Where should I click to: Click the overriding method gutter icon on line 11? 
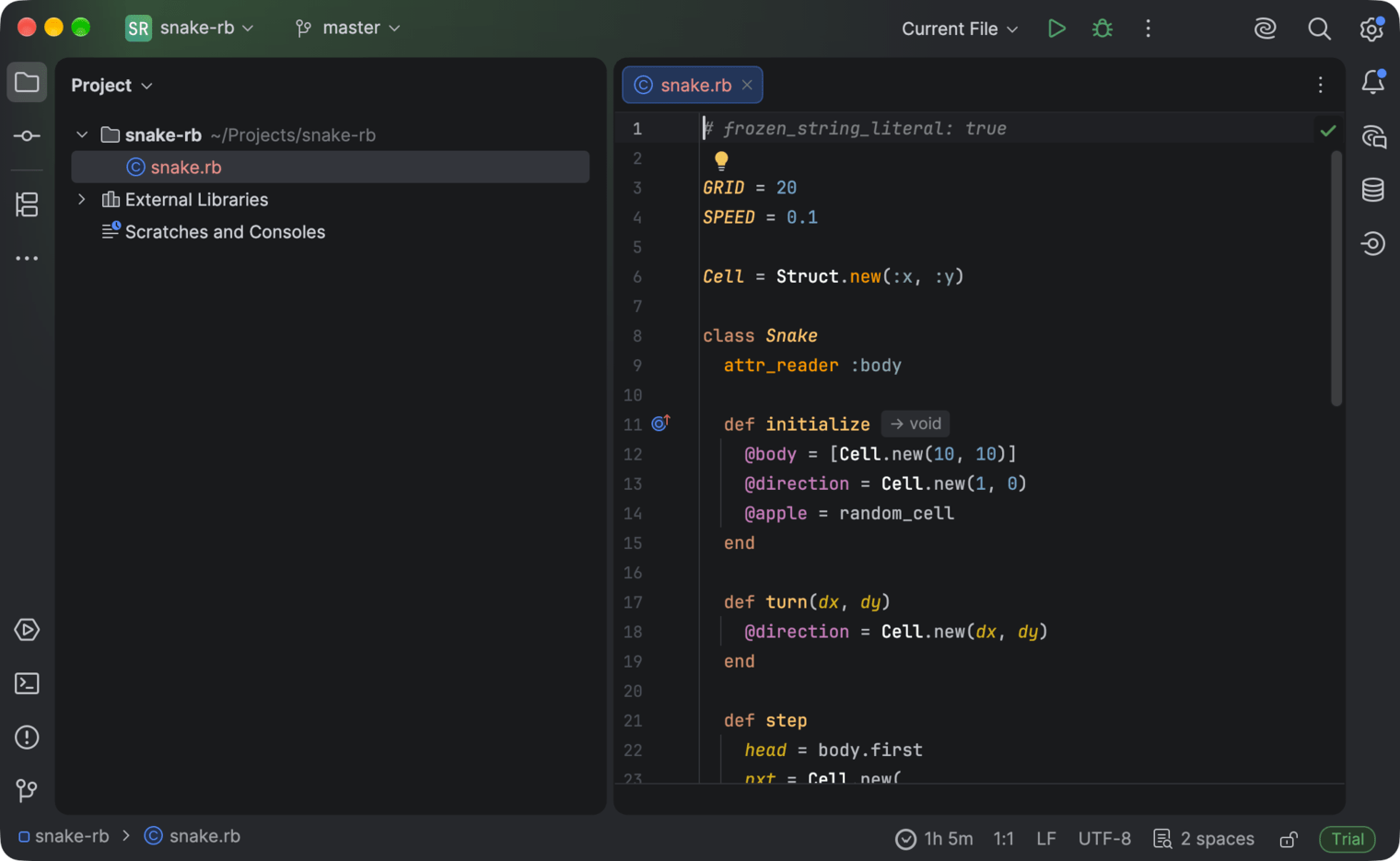point(660,423)
